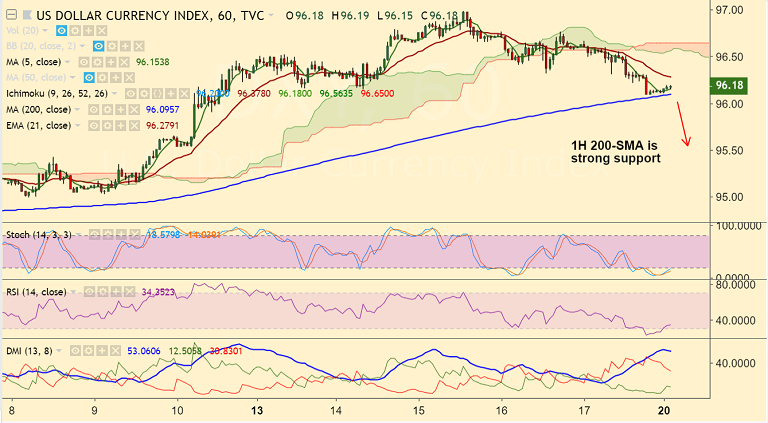Open settings gear for Vol (20)
The width and height of the screenshot is (768, 423).
(x=75, y=30)
